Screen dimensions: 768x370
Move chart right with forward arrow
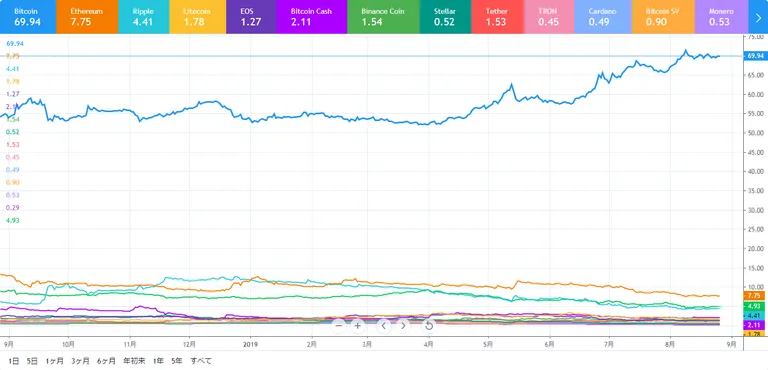403,325
